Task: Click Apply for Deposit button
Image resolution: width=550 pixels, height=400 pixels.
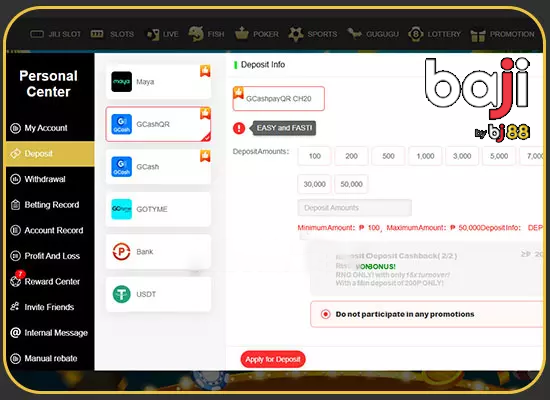Action: [x=273, y=359]
